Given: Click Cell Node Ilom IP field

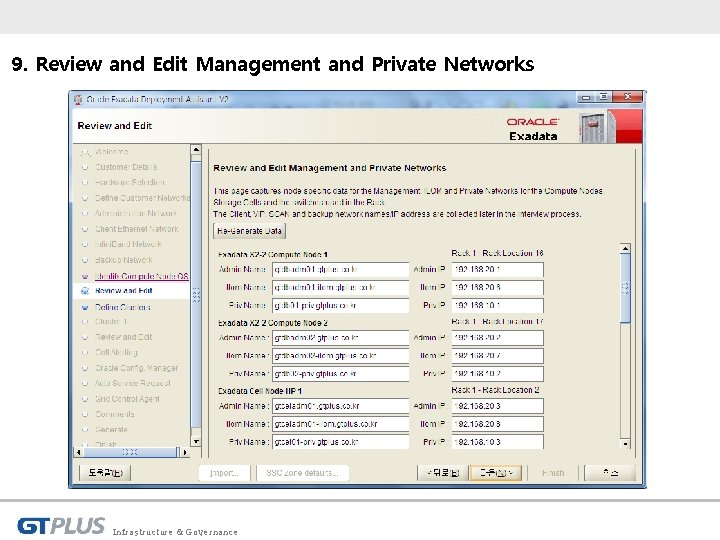Looking at the screenshot, I should pos(498,424).
